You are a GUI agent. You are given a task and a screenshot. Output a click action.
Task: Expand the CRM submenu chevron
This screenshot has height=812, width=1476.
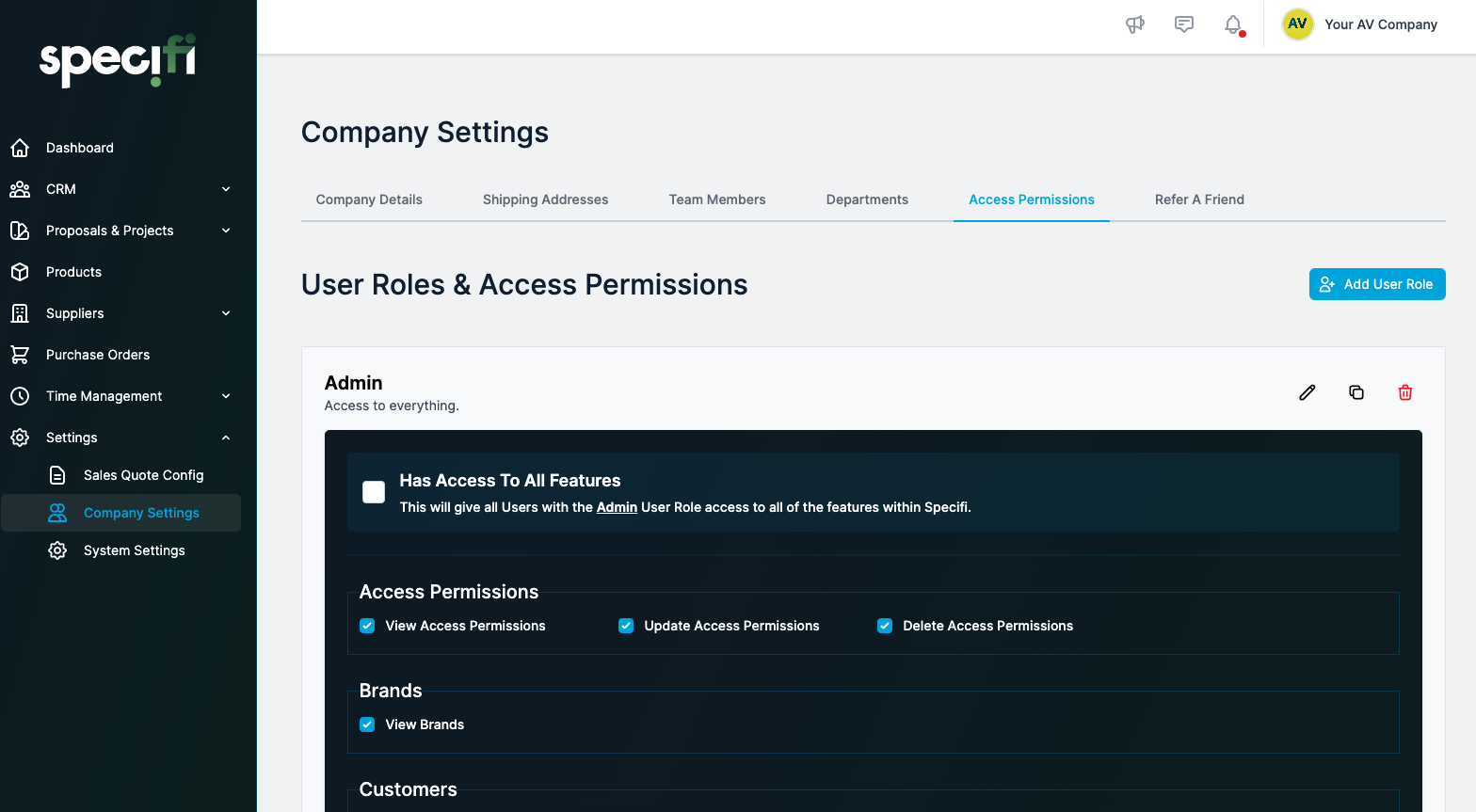pyautogui.click(x=226, y=189)
